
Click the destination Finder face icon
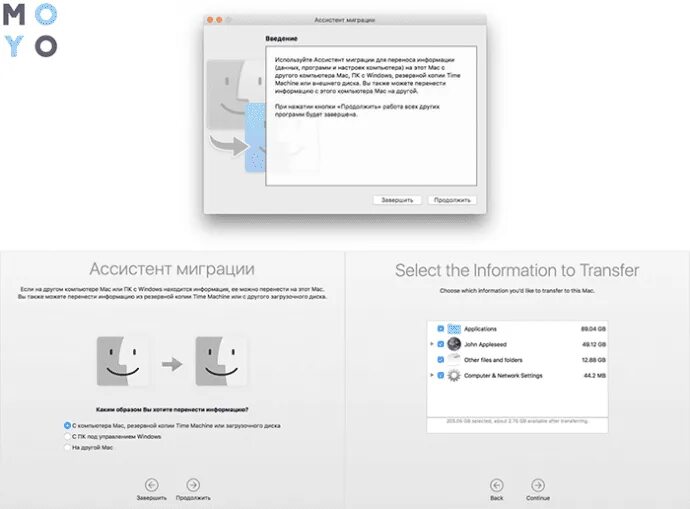[221, 361]
